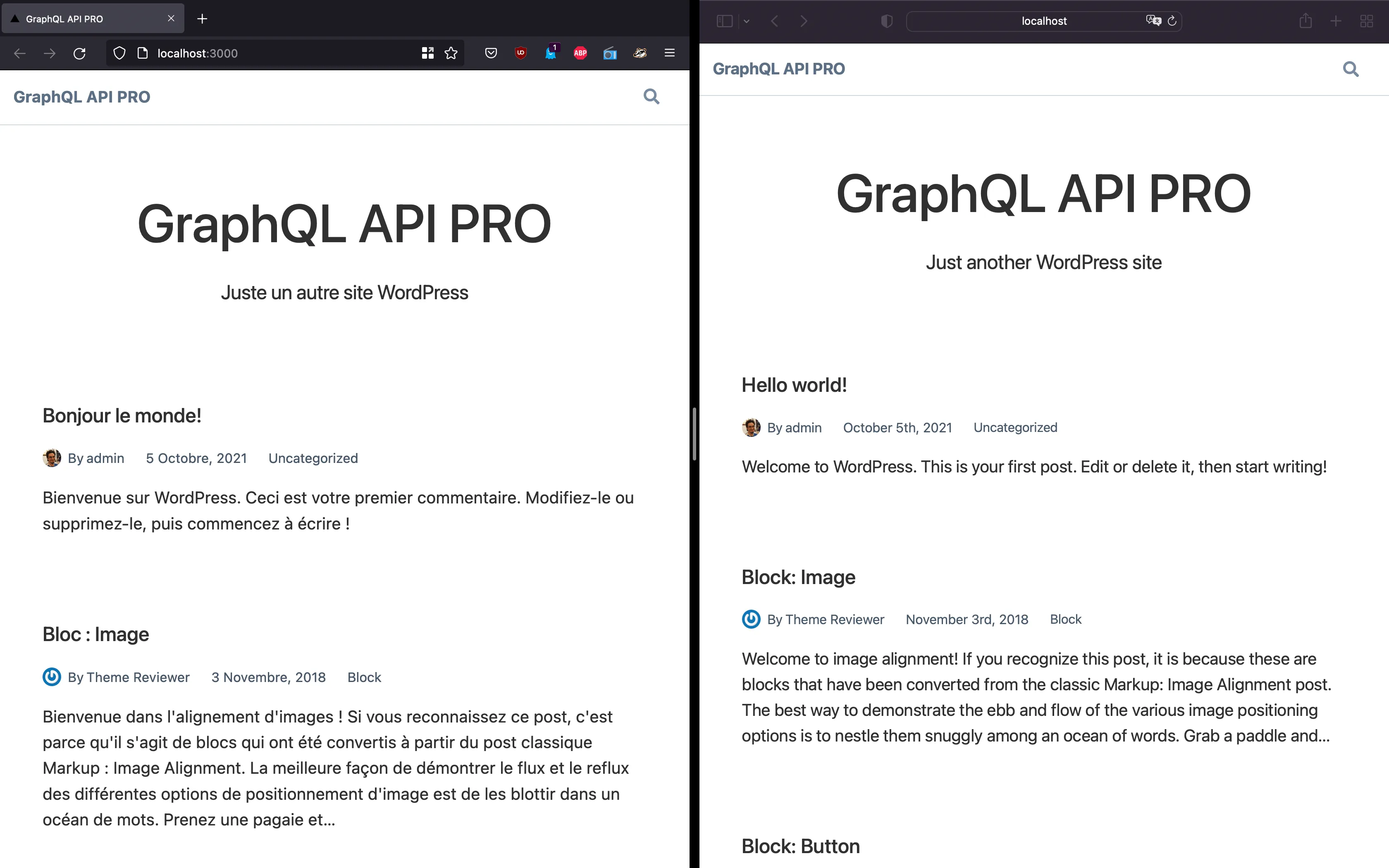Viewport: 1389px width, 868px height.
Task: Open Safari privacy report shield
Action: [x=887, y=21]
